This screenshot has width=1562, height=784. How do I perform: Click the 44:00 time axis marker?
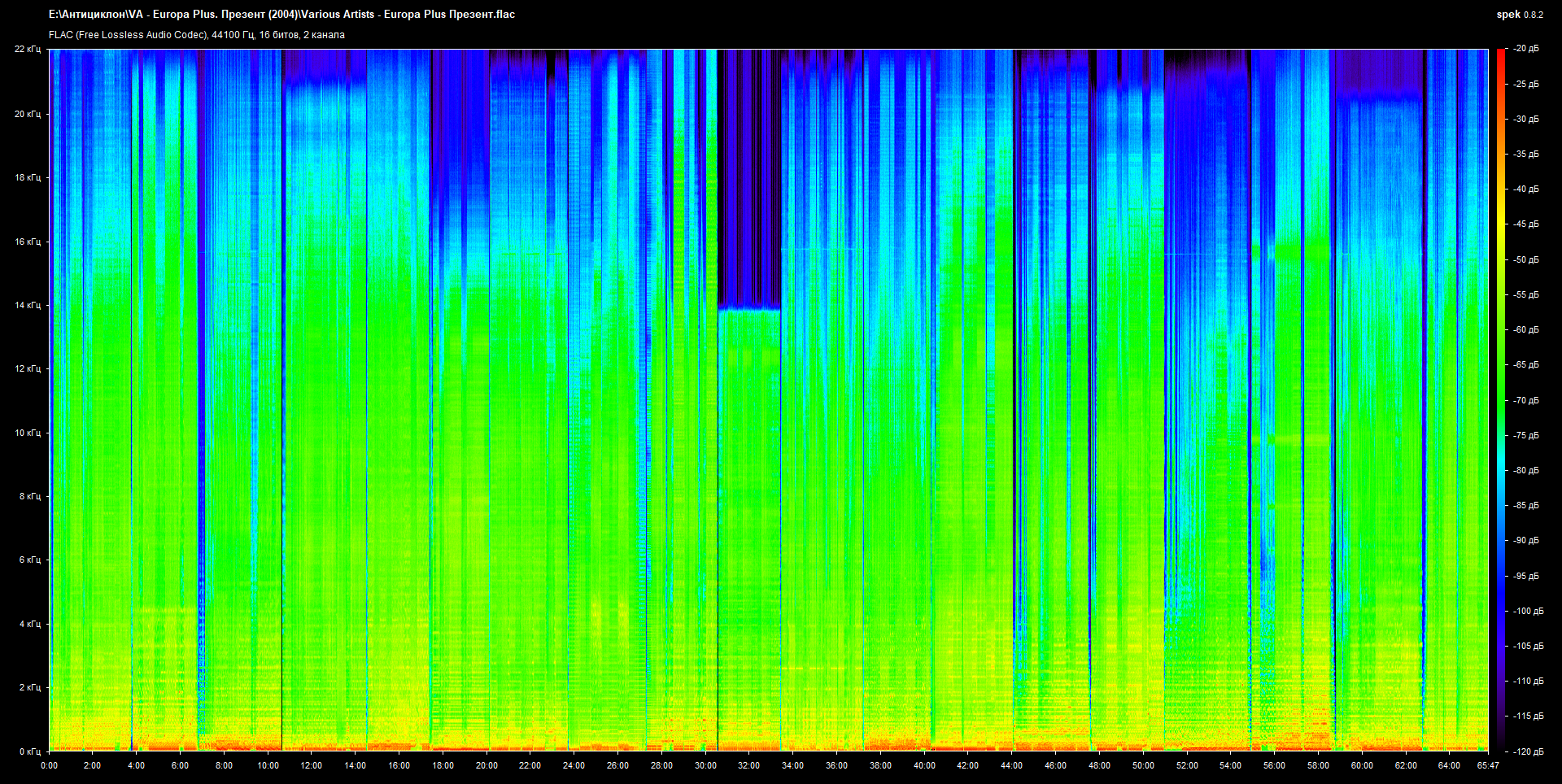pos(1011,766)
